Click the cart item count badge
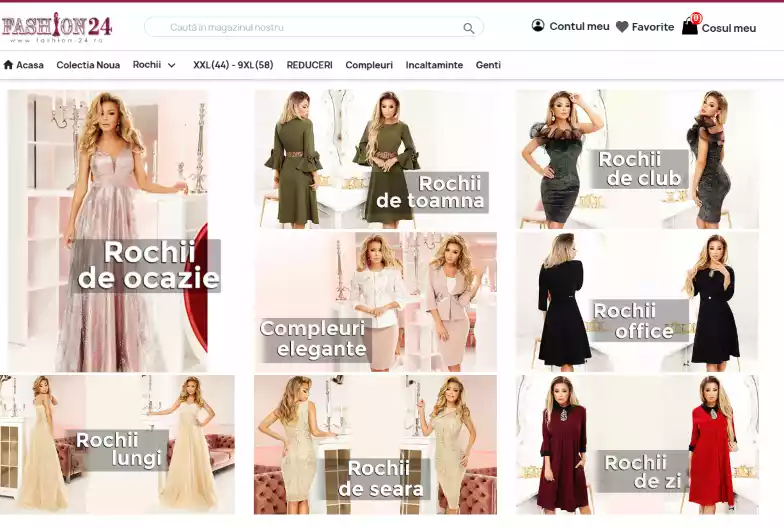 point(696,18)
